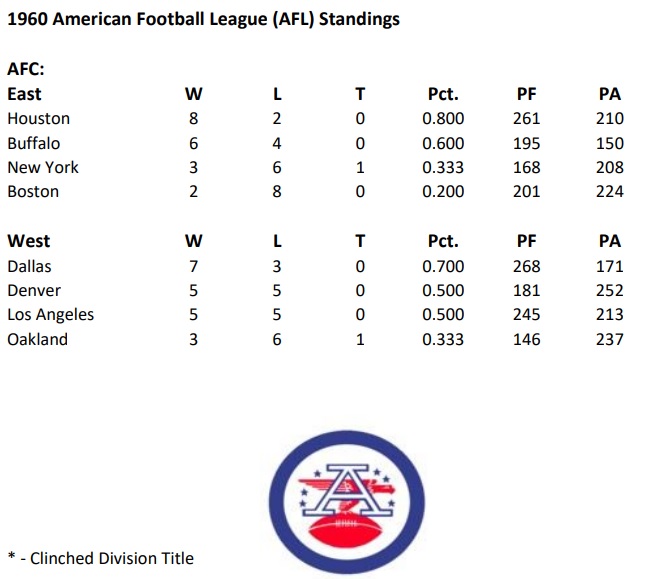Click the Buffalo team row label
Screen dimensions: 650x579
tap(33, 143)
